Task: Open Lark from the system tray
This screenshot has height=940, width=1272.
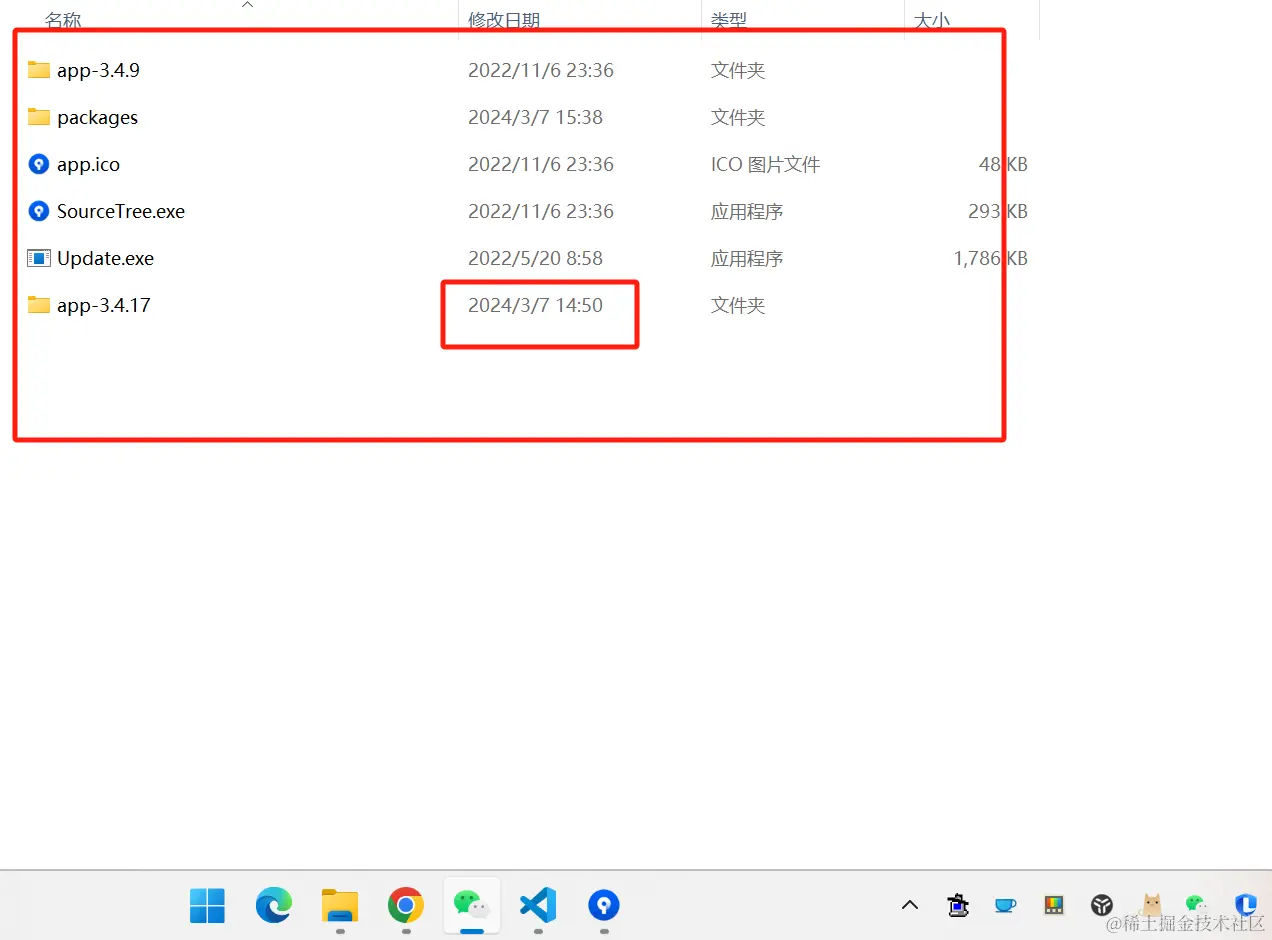Action: click(x=1244, y=905)
